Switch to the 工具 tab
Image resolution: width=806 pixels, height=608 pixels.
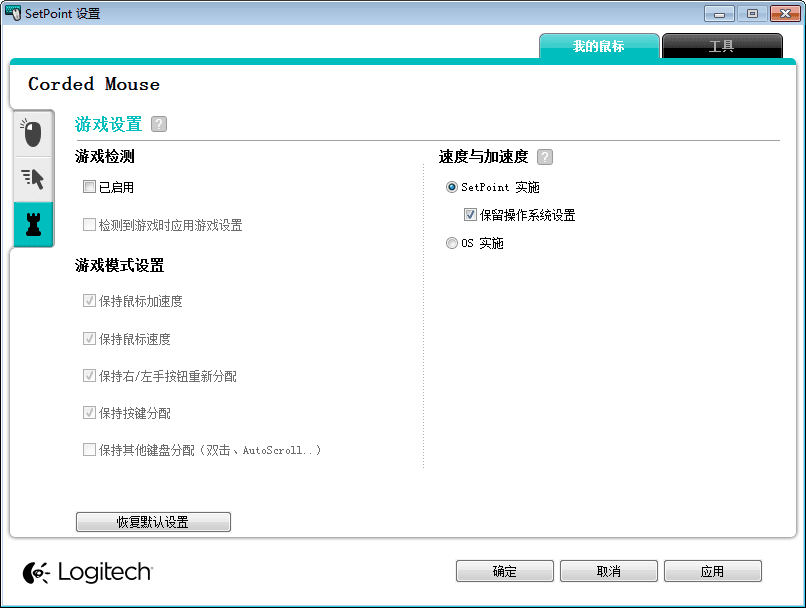pos(722,46)
